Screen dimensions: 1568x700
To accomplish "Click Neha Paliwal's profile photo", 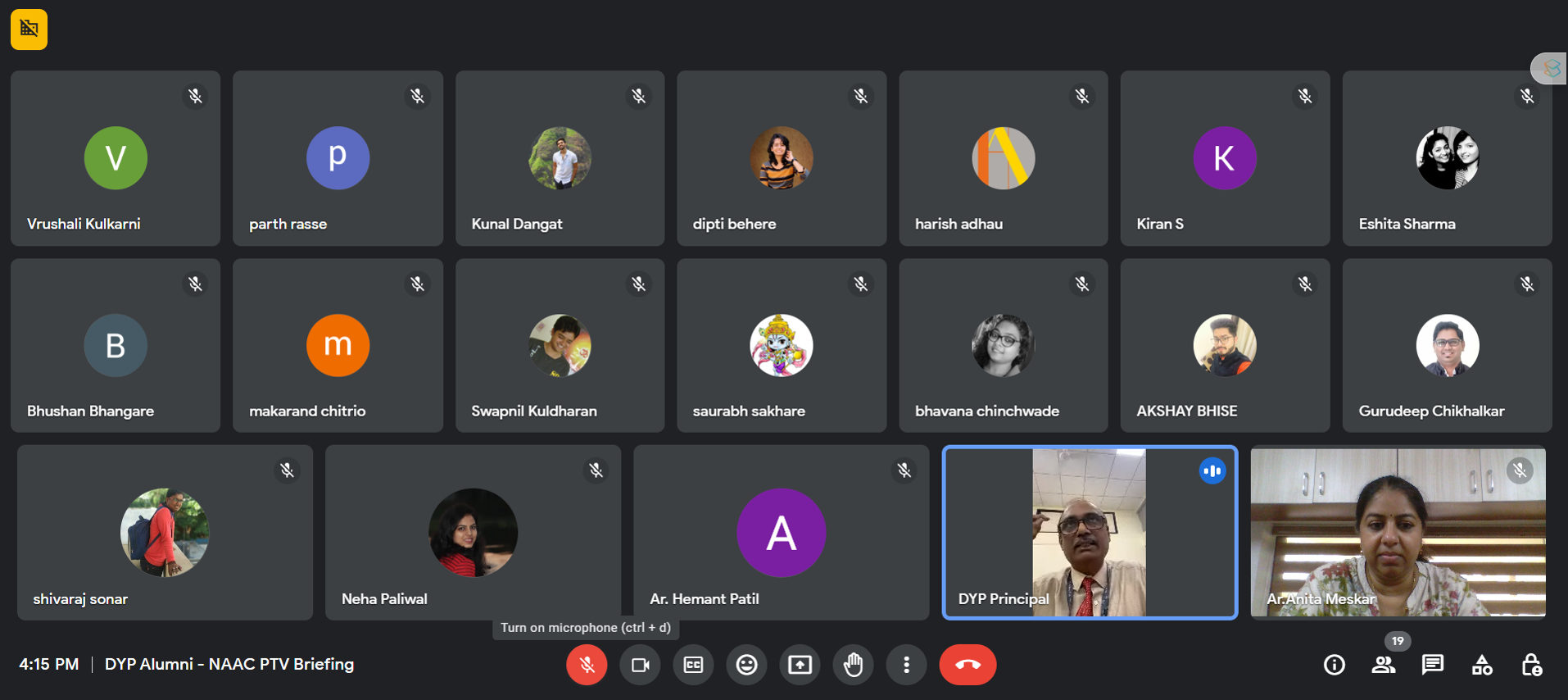I will pos(473,533).
